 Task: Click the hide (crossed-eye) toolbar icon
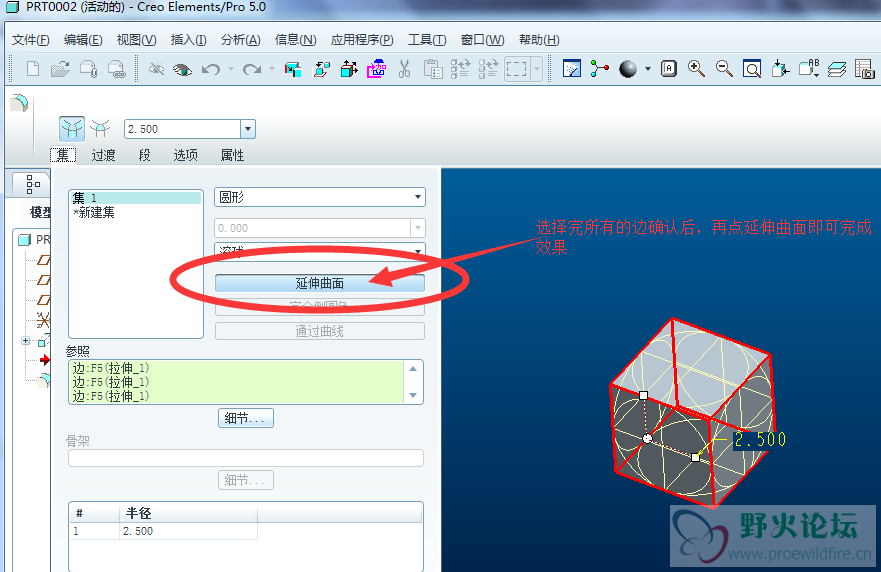tap(156, 69)
